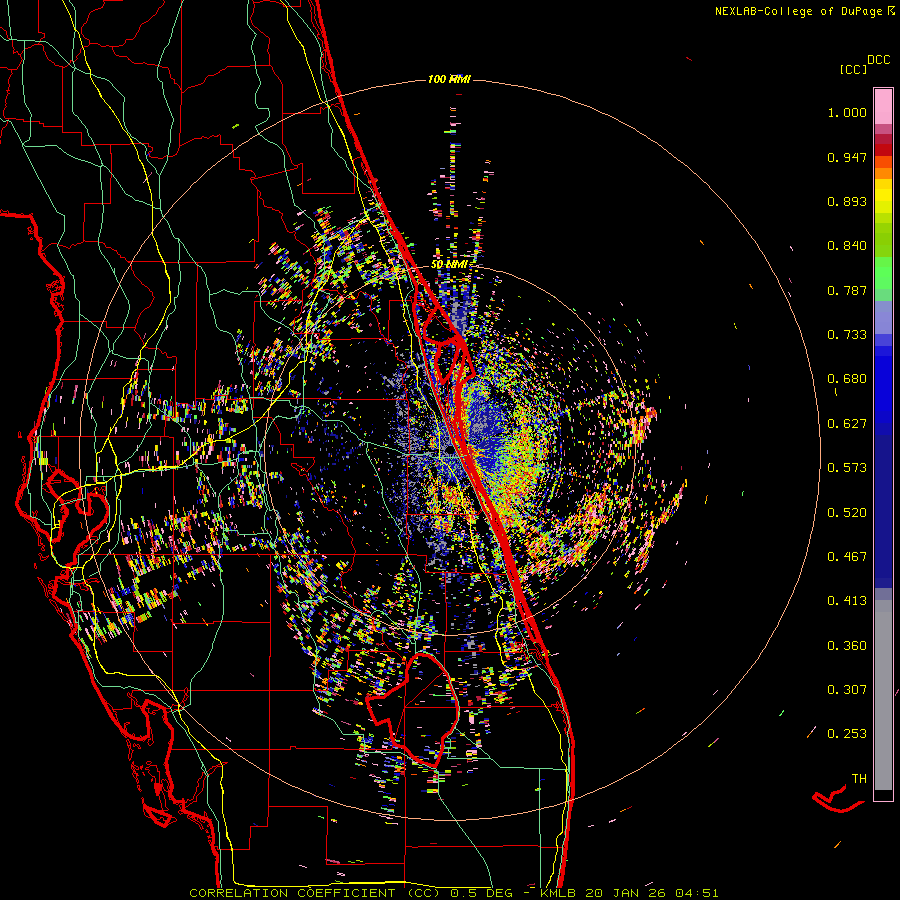The image size is (900, 900).
Task: Click the red segment of the color bar
Action: 883,149
